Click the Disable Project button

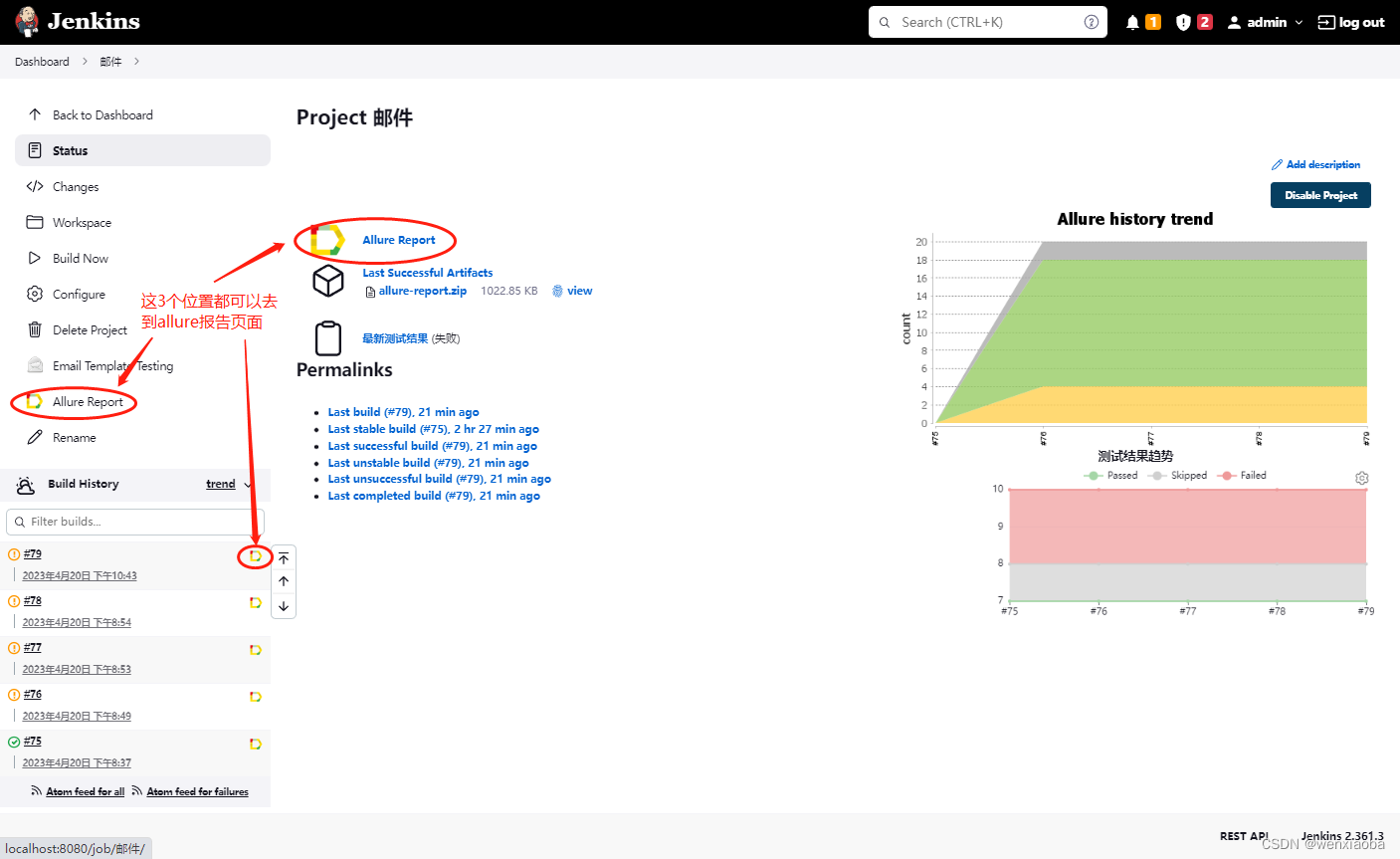click(x=1320, y=195)
